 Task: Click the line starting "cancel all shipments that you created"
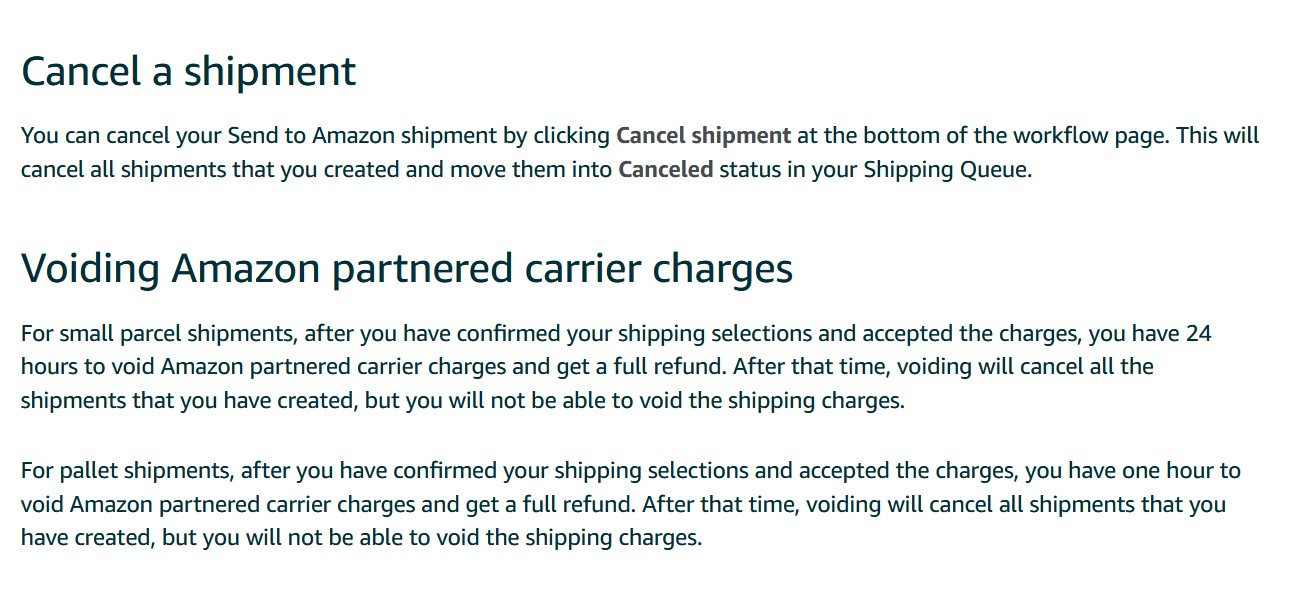point(526,169)
